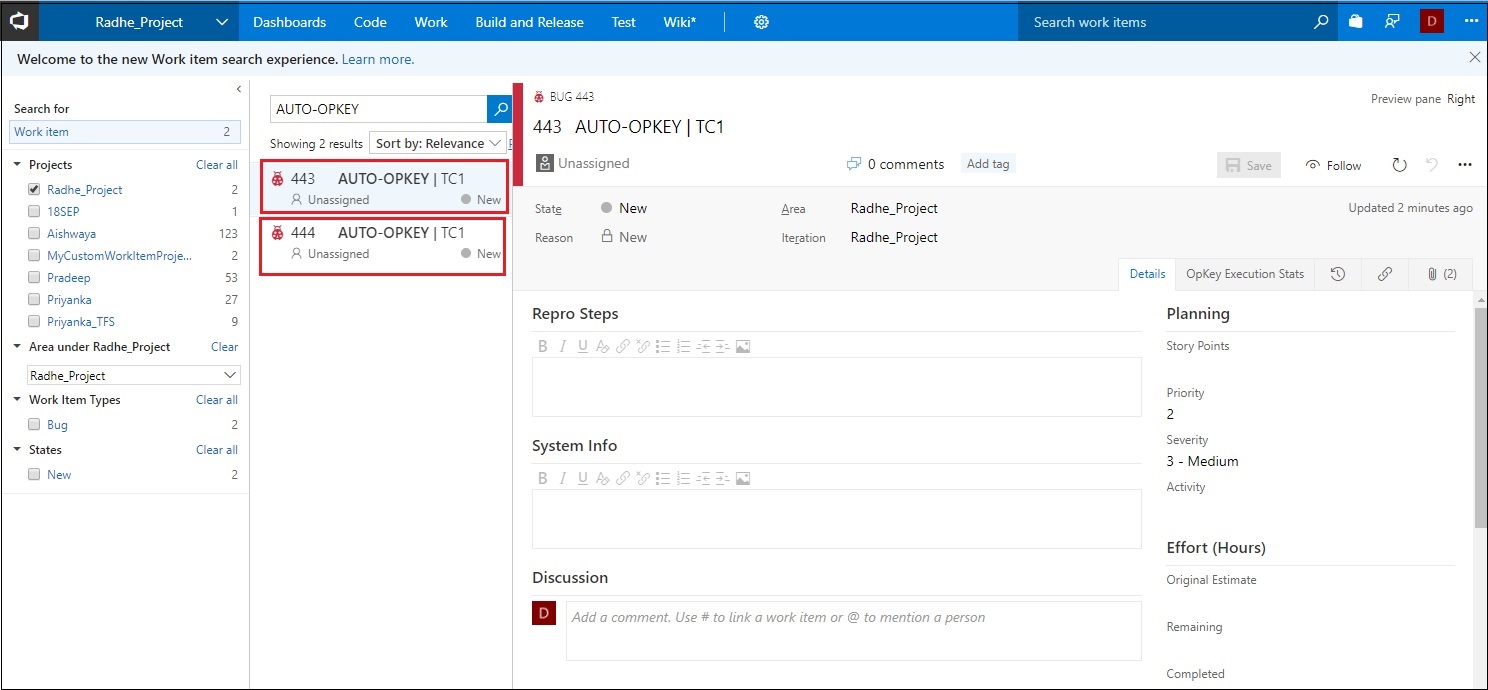Uncheck the Radhe_Project project checkbox
Viewport: 1488px width, 690px height.
(x=34, y=190)
